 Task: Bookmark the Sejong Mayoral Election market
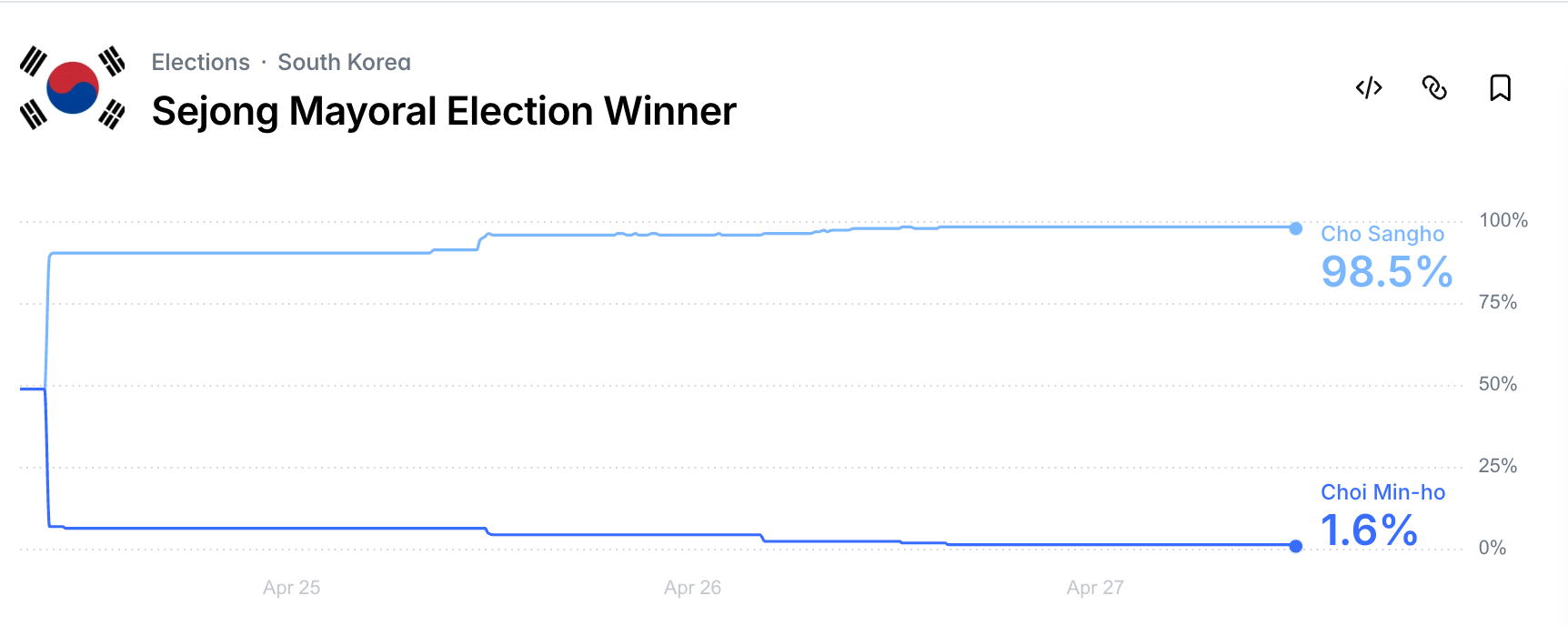(1500, 88)
